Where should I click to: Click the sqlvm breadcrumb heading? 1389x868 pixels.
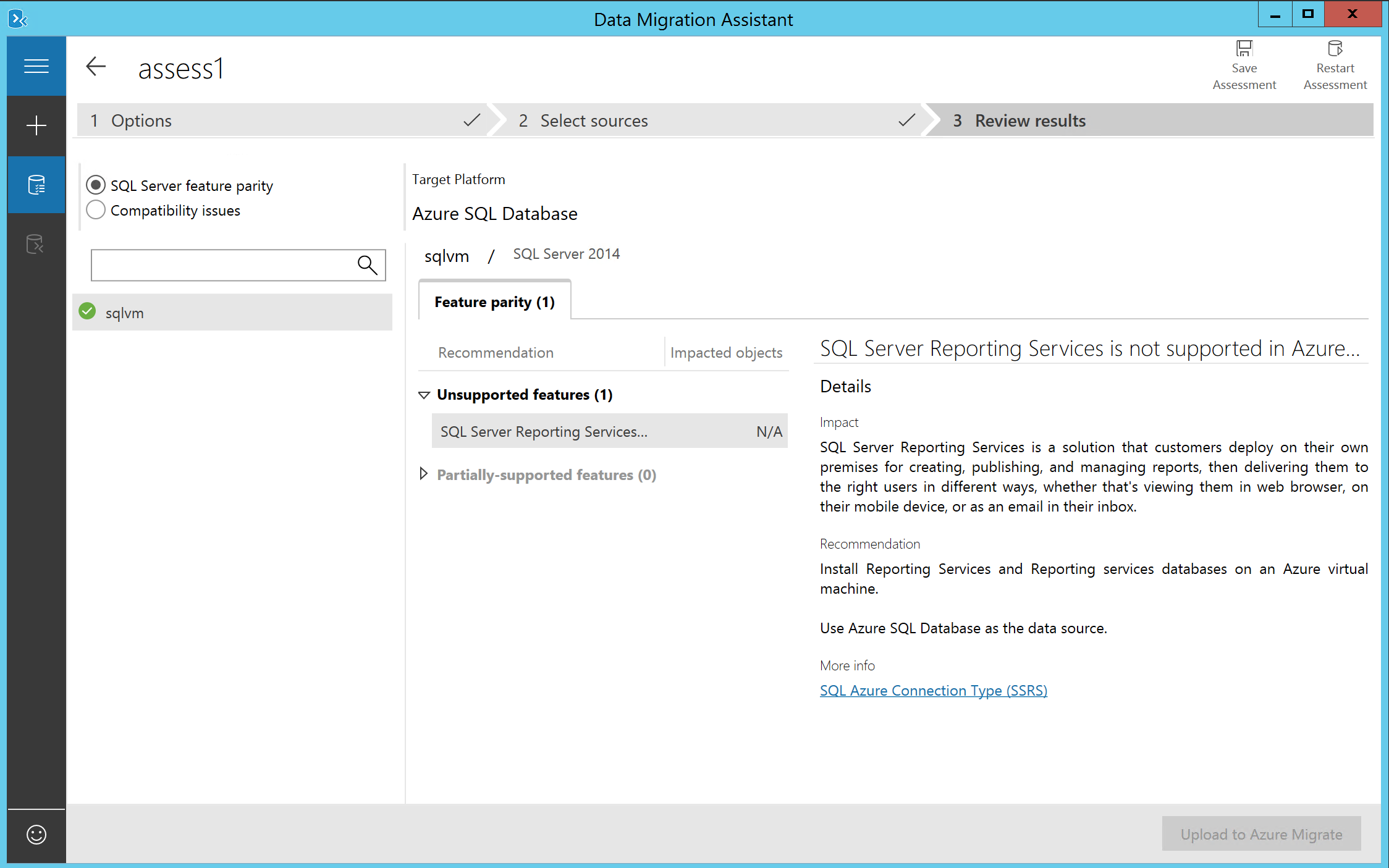(x=447, y=256)
